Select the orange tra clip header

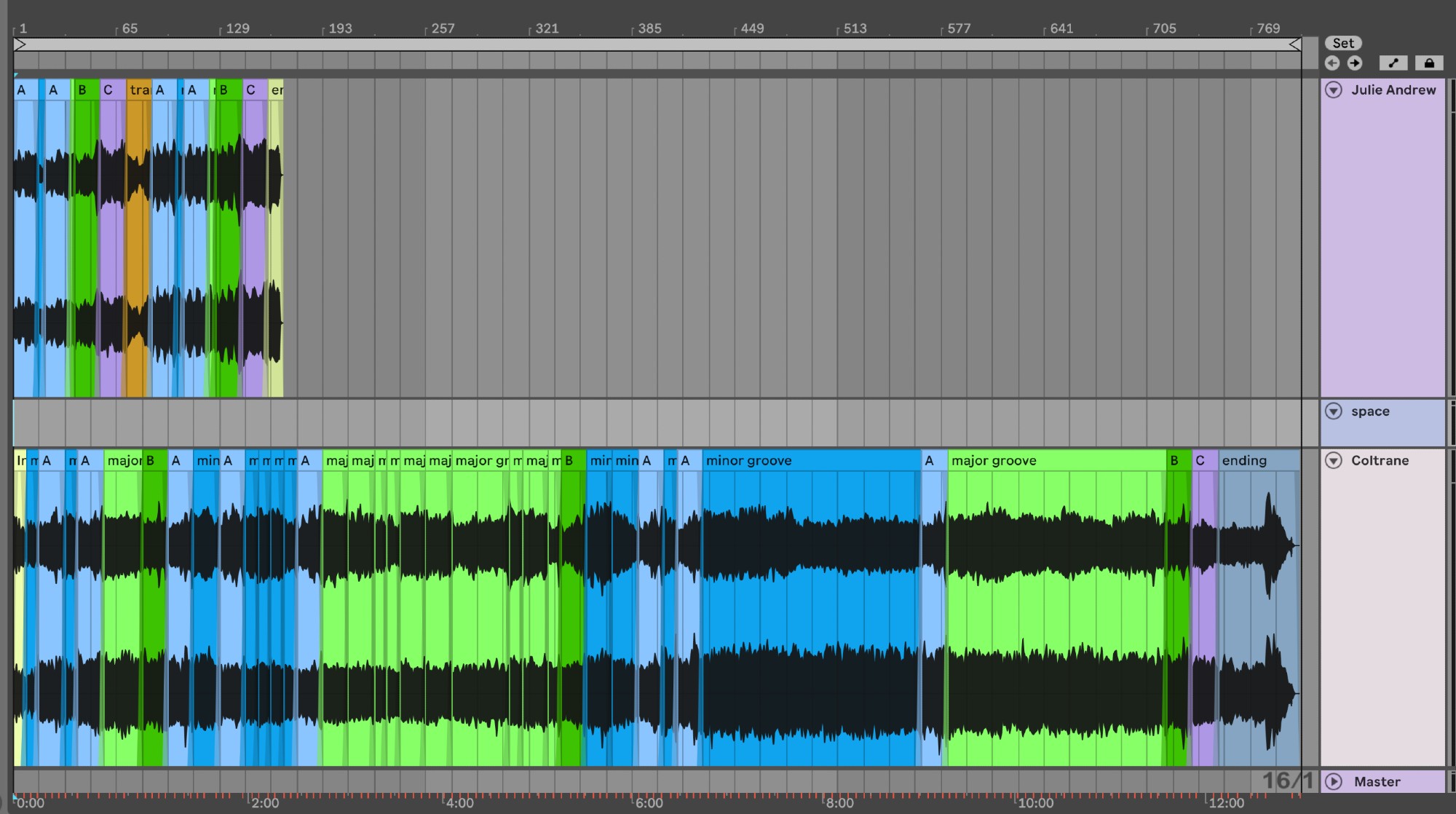138,90
